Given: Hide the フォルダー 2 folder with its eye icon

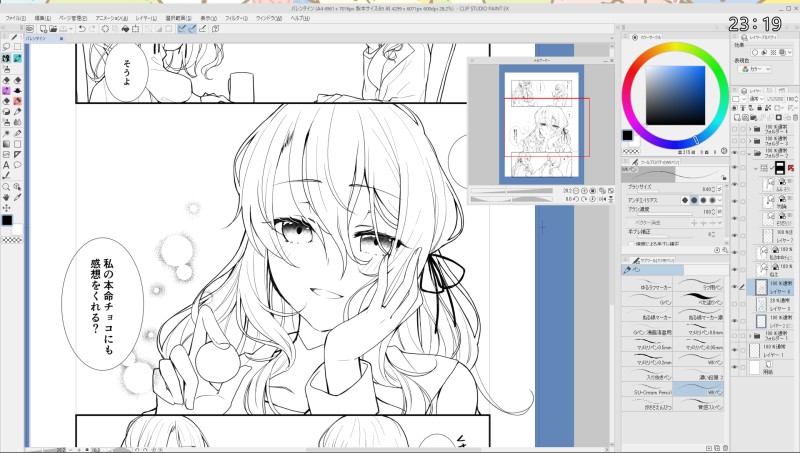Looking at the screenshot, I should pyautogui.click(x=735, y=153).
